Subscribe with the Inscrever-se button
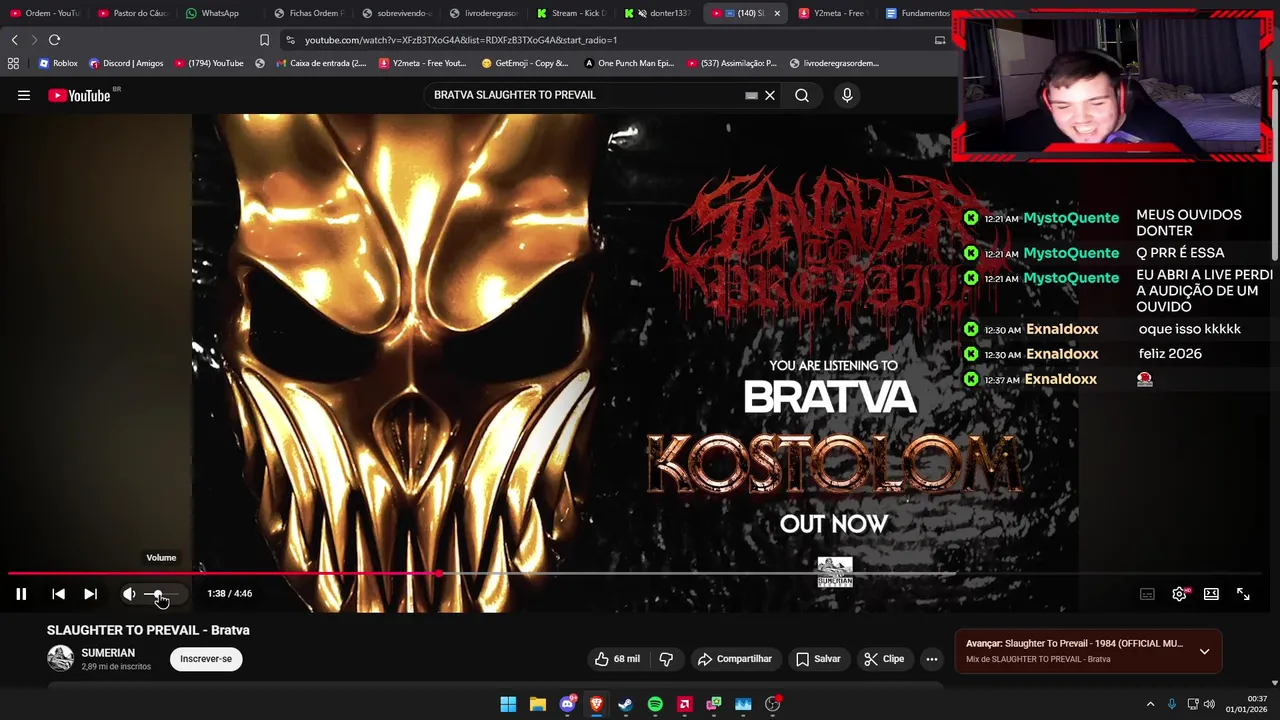The height and width of the screenshot is (720, 1280). [206, 659]
